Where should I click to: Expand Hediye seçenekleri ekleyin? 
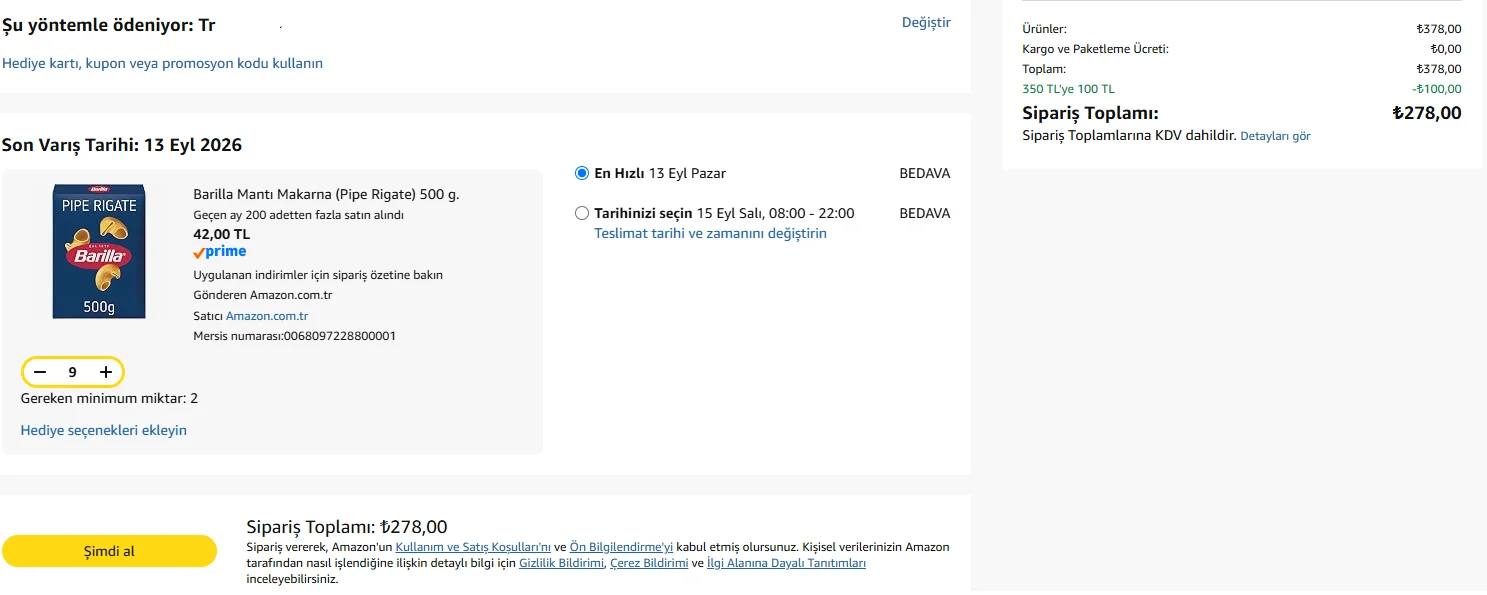pyautogui.click(x=104, y=430)
